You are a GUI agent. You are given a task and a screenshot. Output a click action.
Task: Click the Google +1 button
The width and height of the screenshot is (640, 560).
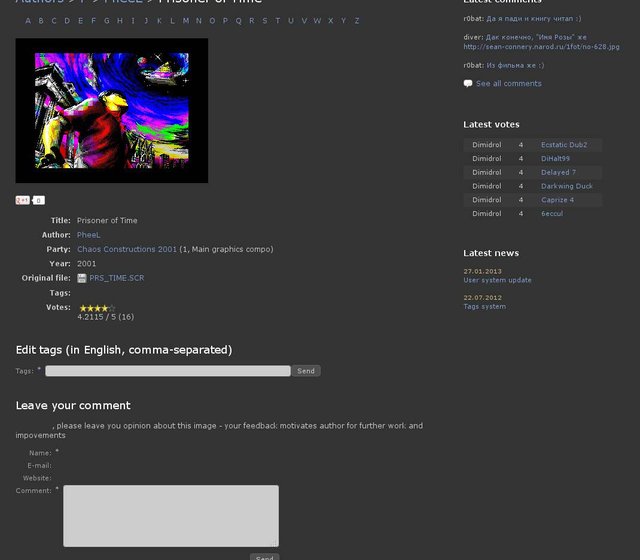click(x=22, y=200)
